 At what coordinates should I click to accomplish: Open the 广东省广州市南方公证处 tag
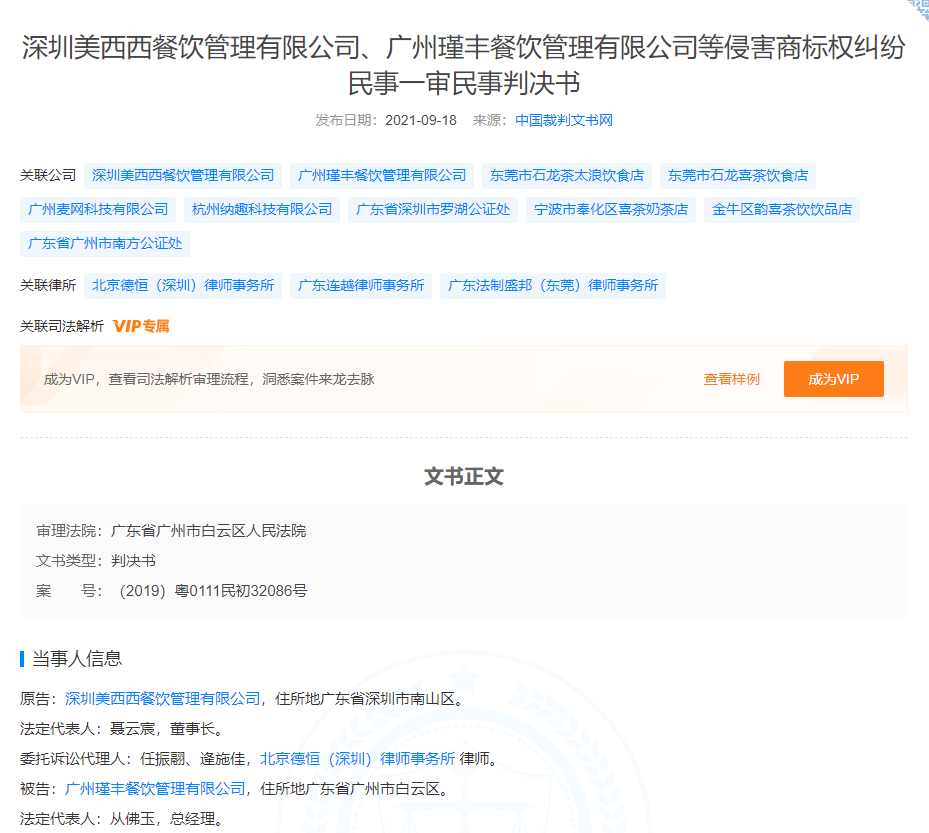click(x=105, y=244)
